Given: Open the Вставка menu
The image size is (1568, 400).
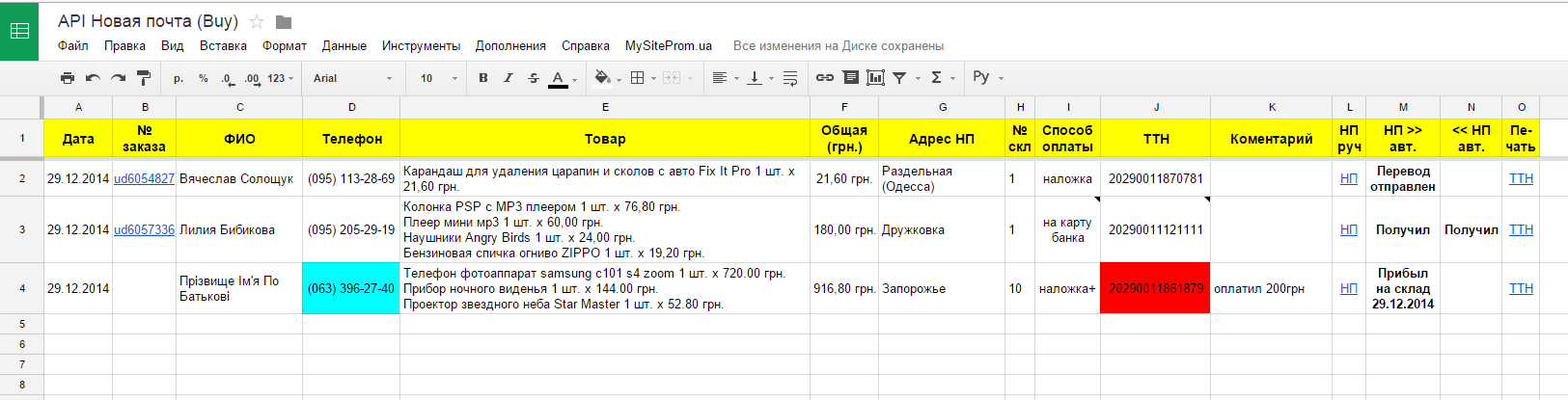Looking at the screenshot, I should coord(223,45).
